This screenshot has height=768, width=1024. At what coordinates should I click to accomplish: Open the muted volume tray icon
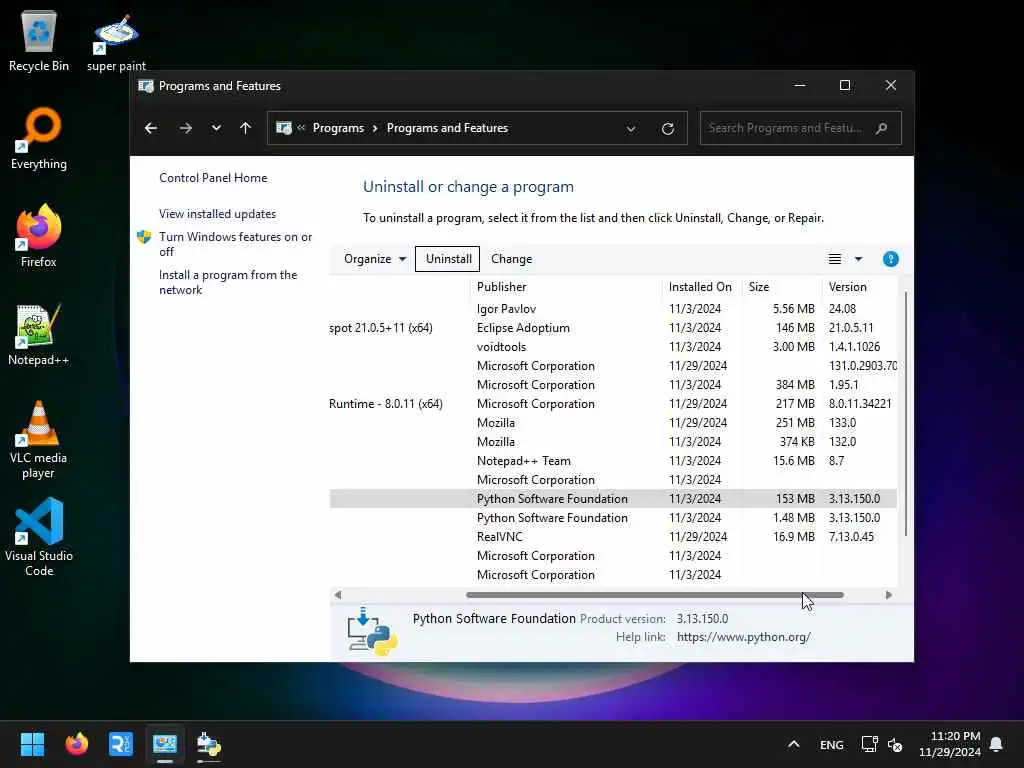coord(895,744)
